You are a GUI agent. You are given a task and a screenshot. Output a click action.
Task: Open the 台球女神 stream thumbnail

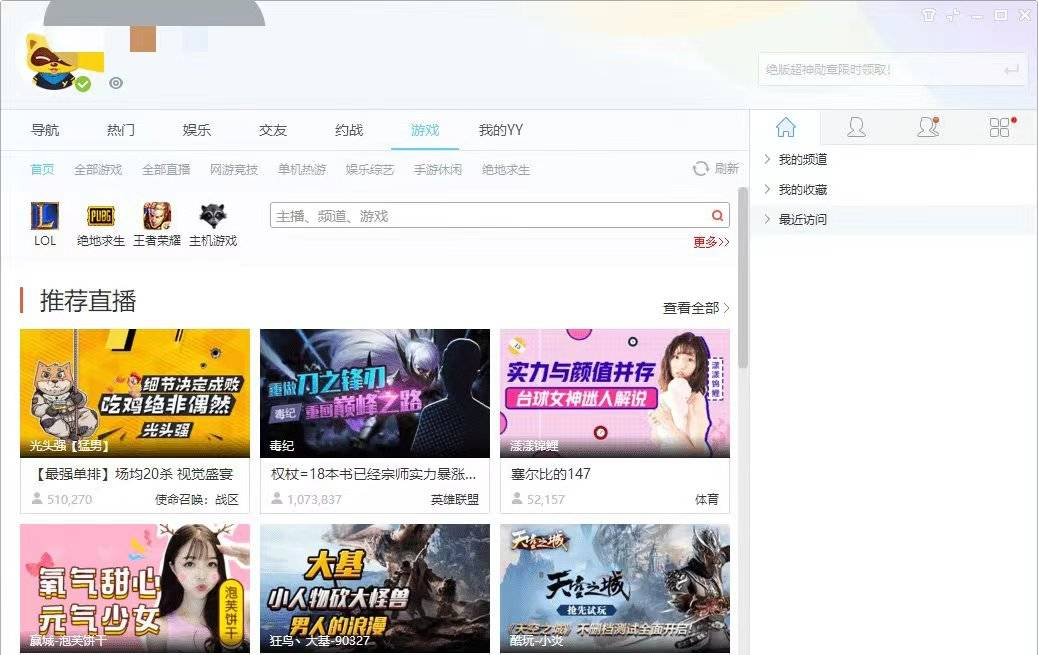pyautogui.click(x=615, y=393)
